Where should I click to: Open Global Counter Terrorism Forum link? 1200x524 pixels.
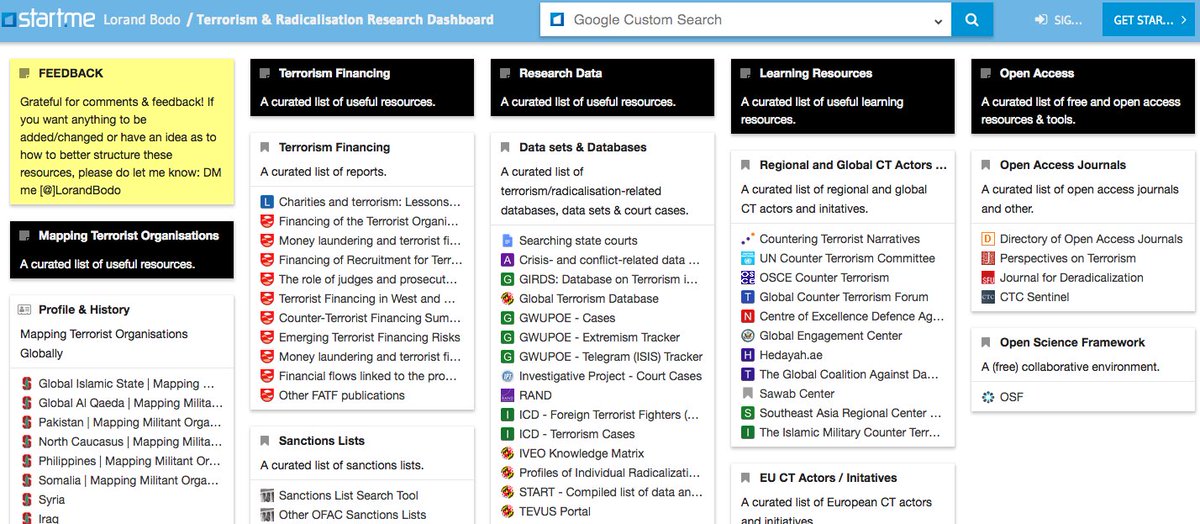844,297
